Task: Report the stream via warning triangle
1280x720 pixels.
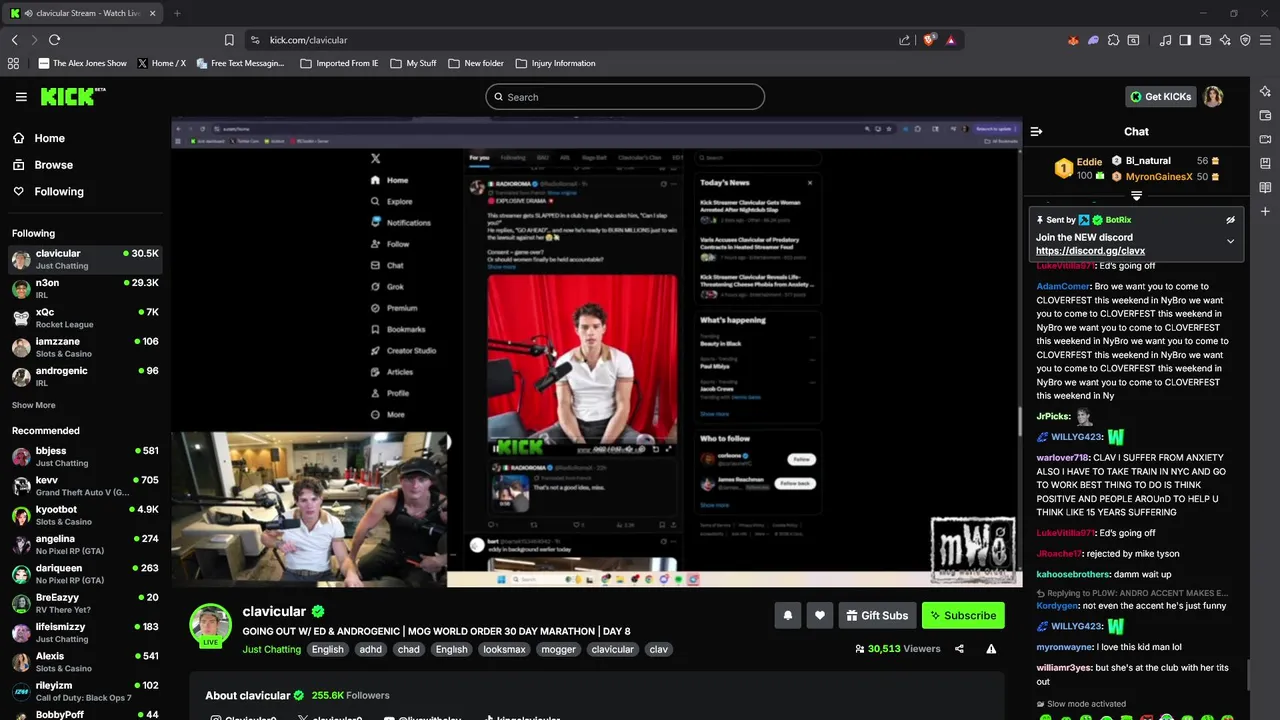Action: tap(991, 649)
